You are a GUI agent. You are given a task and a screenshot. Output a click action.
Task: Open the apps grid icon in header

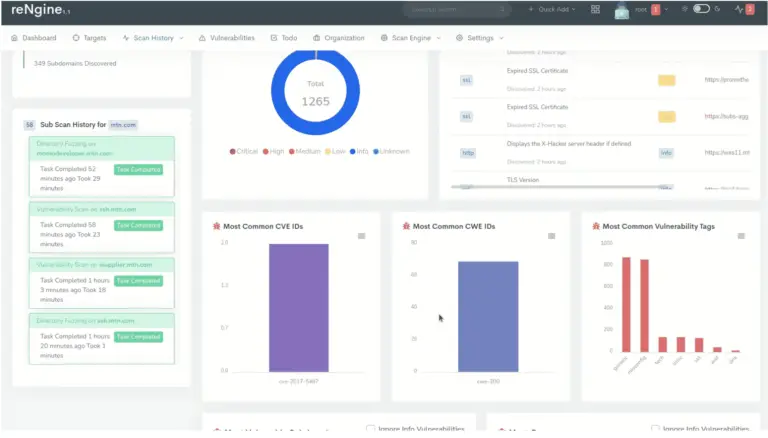(595, 9)
